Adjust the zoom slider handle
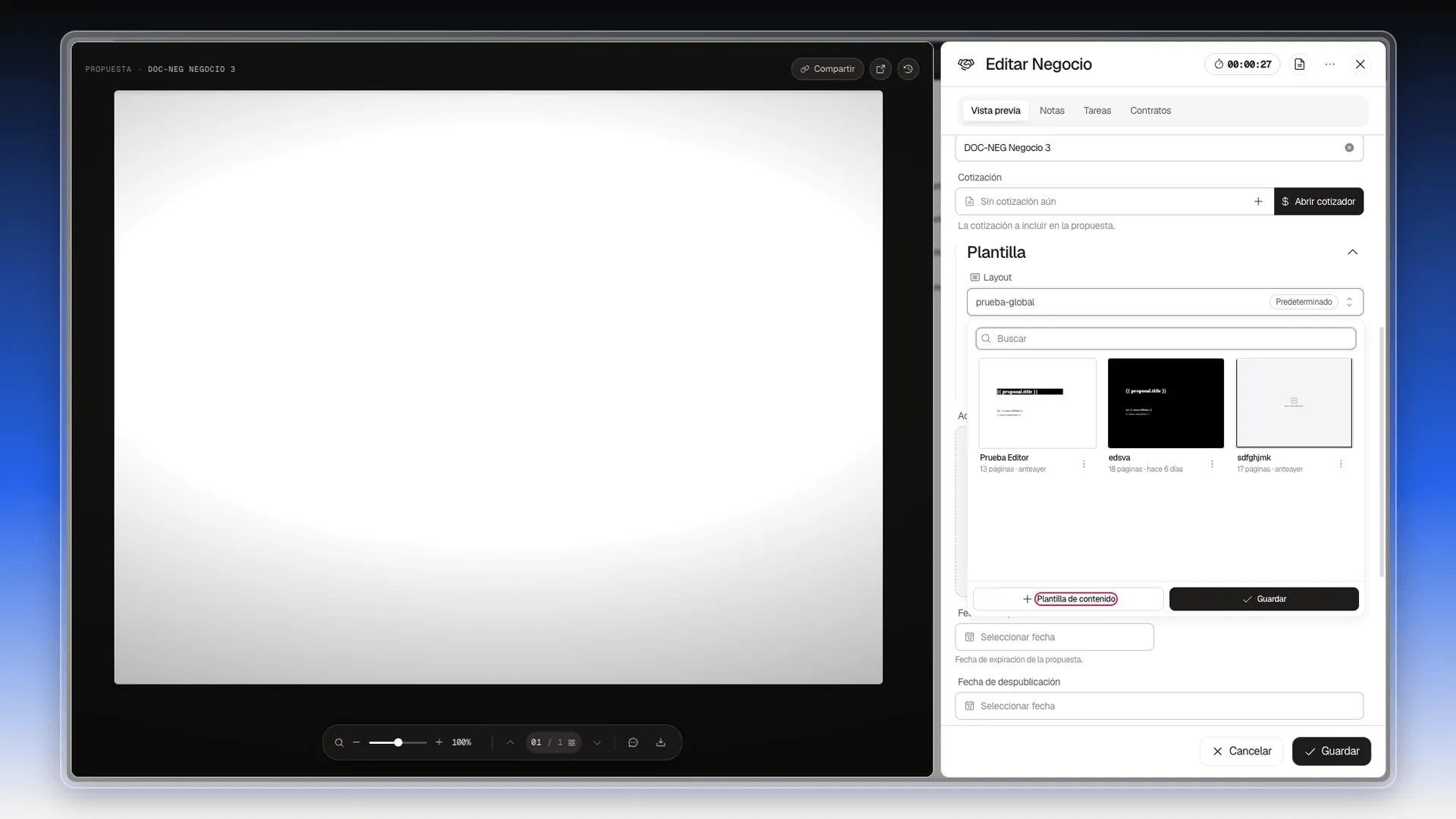1456x819 pixels. 398,742
